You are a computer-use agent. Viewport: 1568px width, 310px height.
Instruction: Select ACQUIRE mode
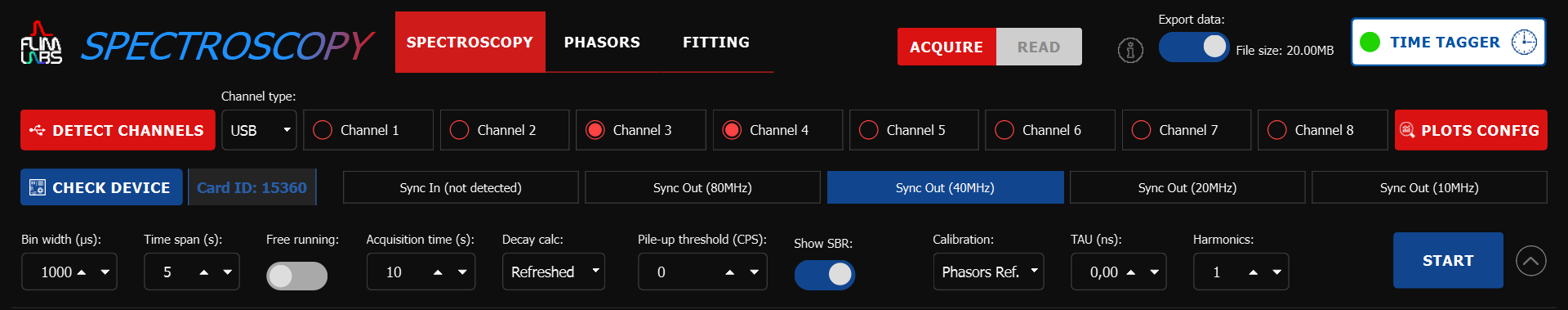(947, 47)
